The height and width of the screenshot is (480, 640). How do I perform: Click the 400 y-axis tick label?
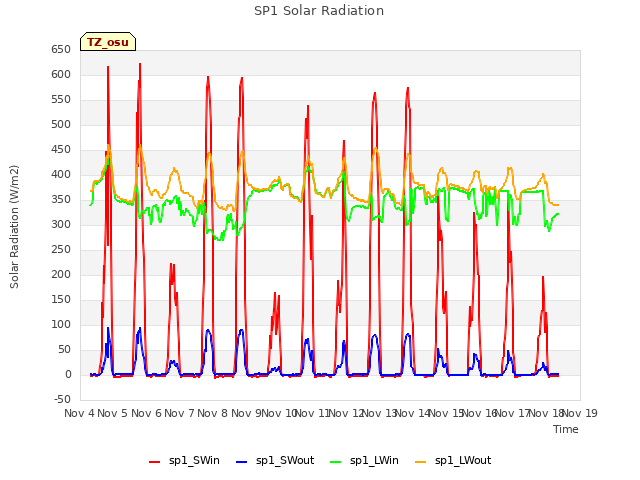[61, 175]
